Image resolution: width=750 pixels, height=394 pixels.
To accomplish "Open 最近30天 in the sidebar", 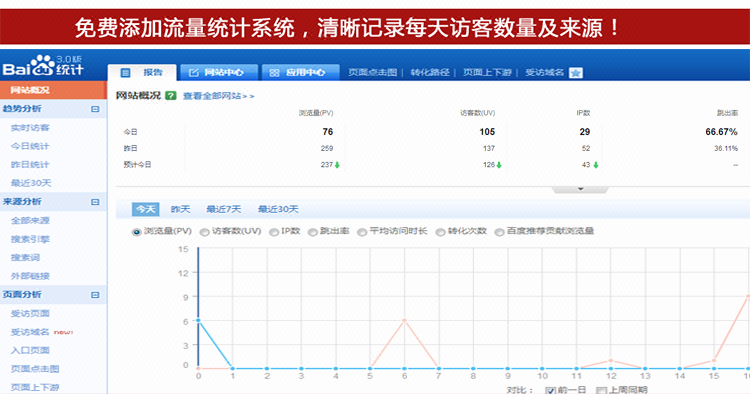I will click(31, 183).
